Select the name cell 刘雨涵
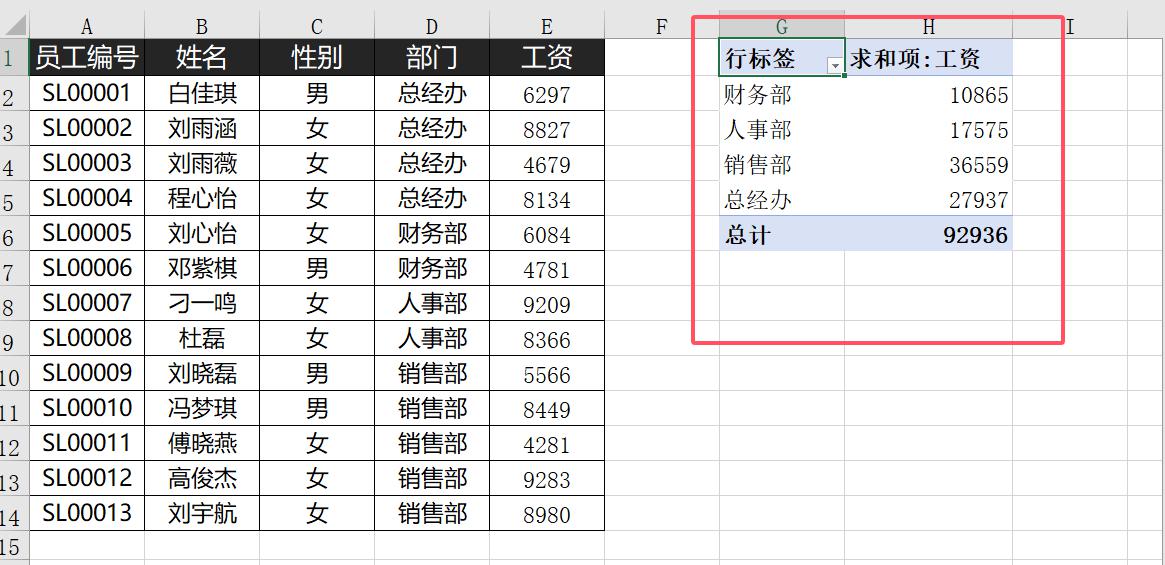Image resolution: width=1165 pixels, height=565 pixels. [x=201, y=129]
